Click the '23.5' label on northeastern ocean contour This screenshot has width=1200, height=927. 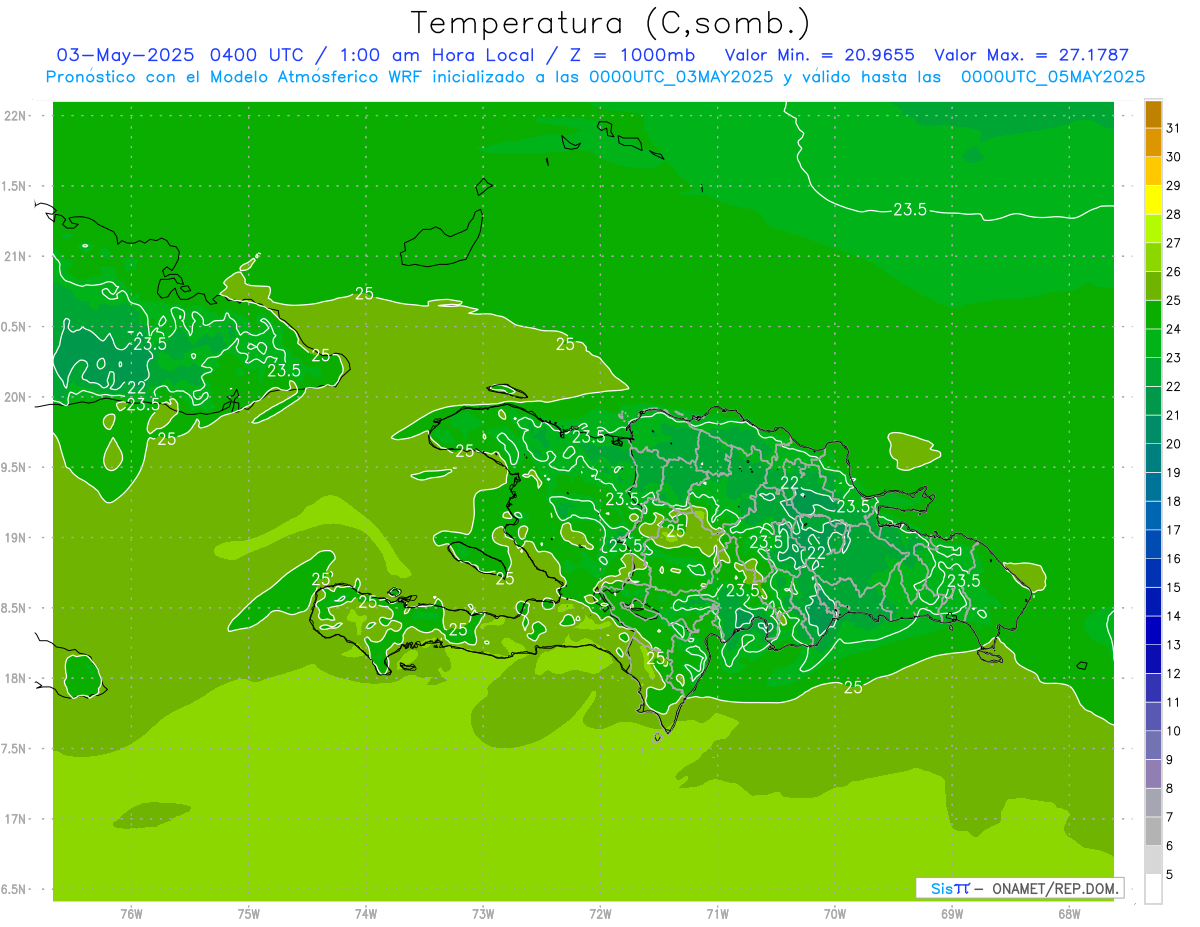[x=909, y=209]
